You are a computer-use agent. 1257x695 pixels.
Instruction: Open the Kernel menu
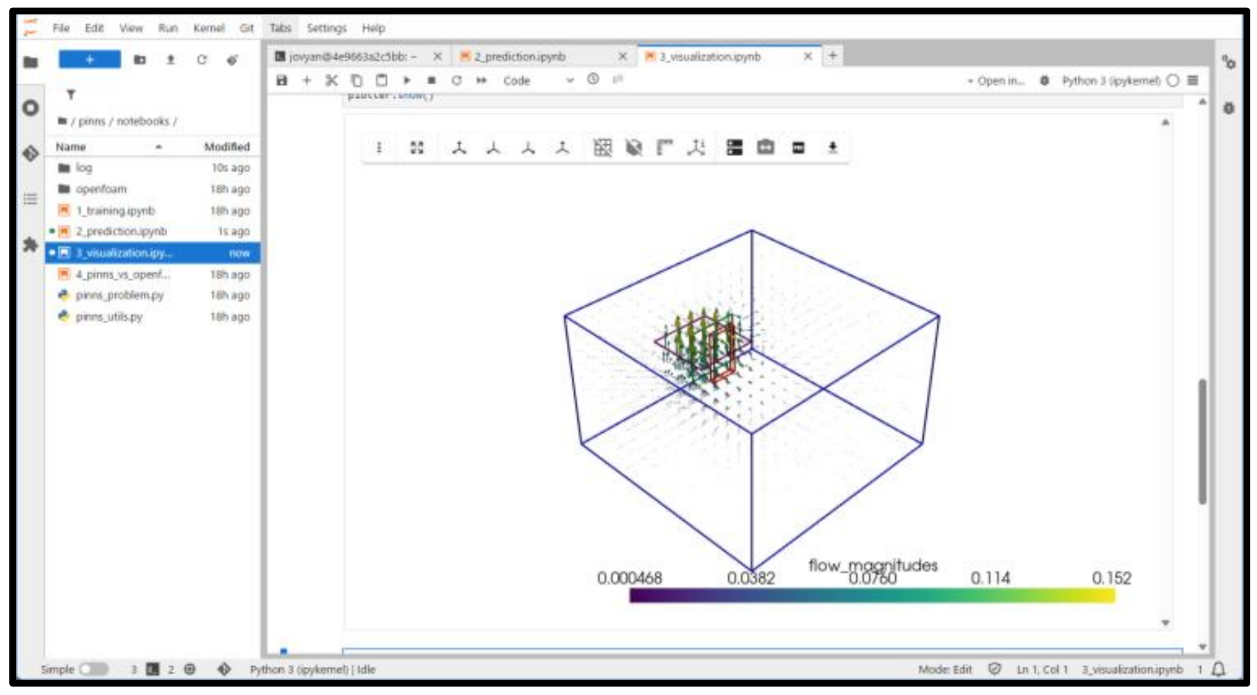pyautogui.click(x=210, y=28)
